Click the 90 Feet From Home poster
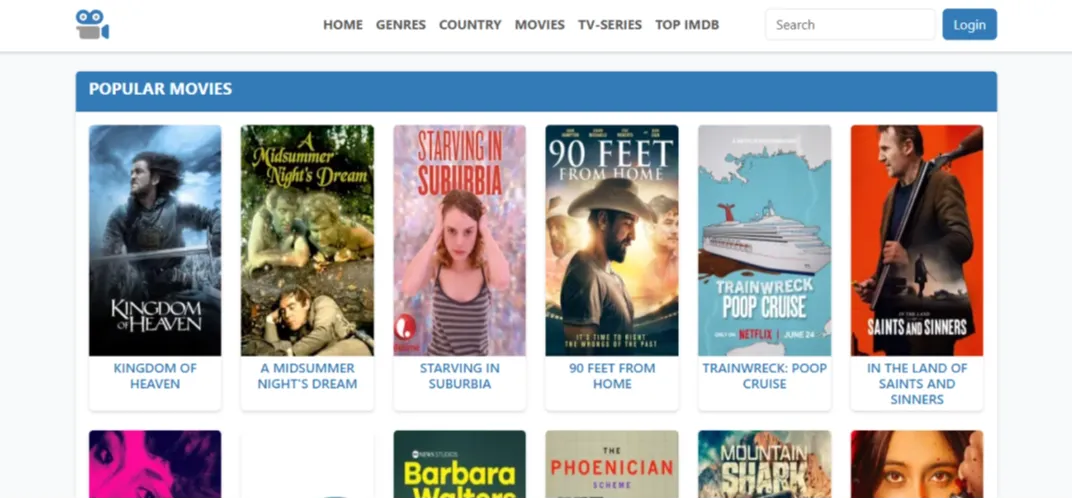Screen dimensions: 1073x499 [x=611, y=240]
